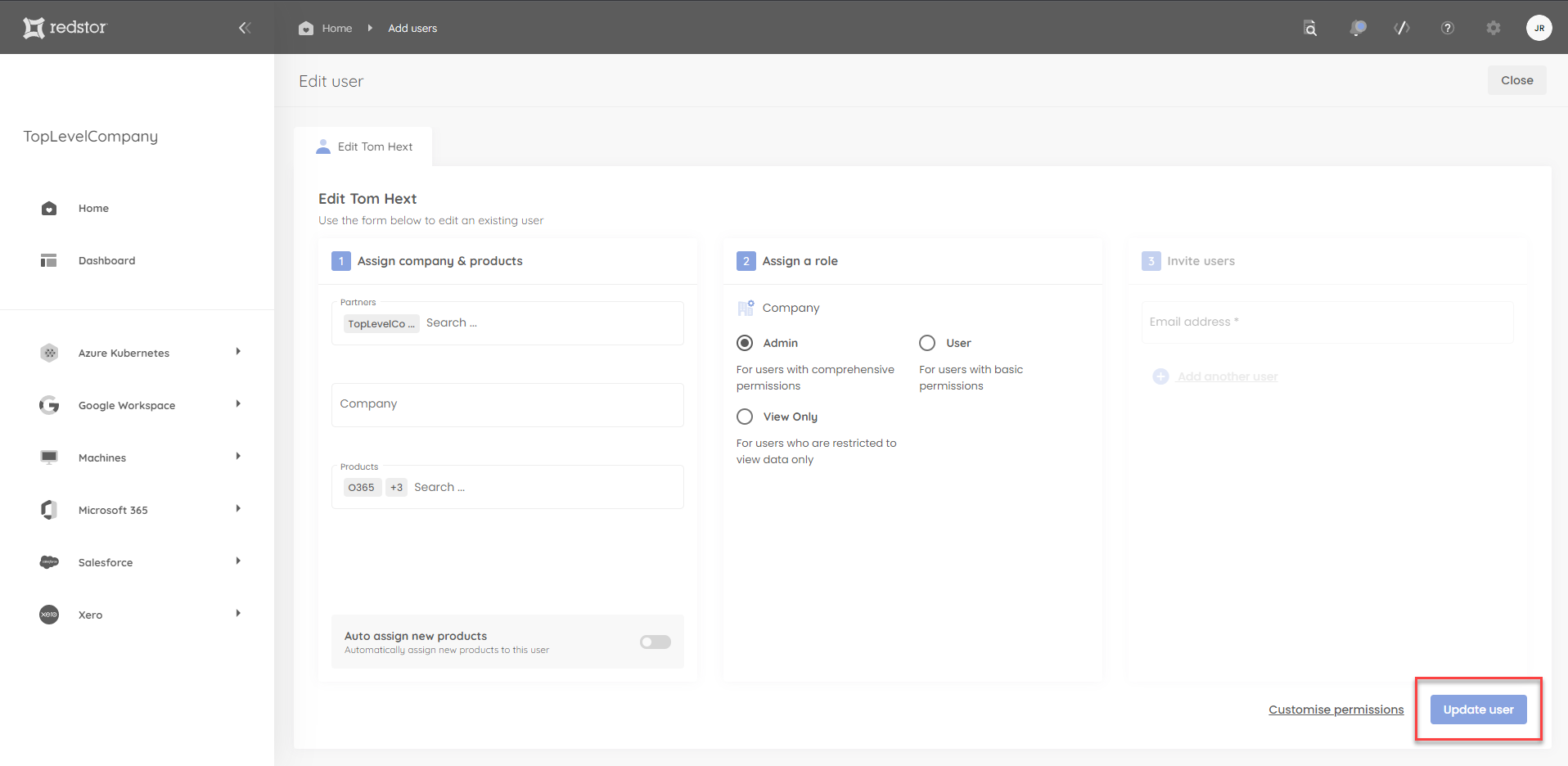1568x766 pixels.
Task: Click the Dashboard sidebar icon
Action: point(49,260)
